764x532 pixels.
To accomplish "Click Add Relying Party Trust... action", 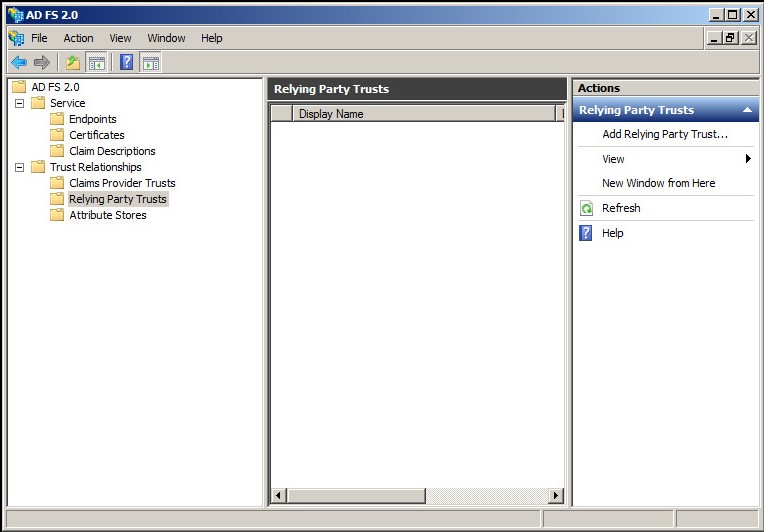I will click(665, 134).
